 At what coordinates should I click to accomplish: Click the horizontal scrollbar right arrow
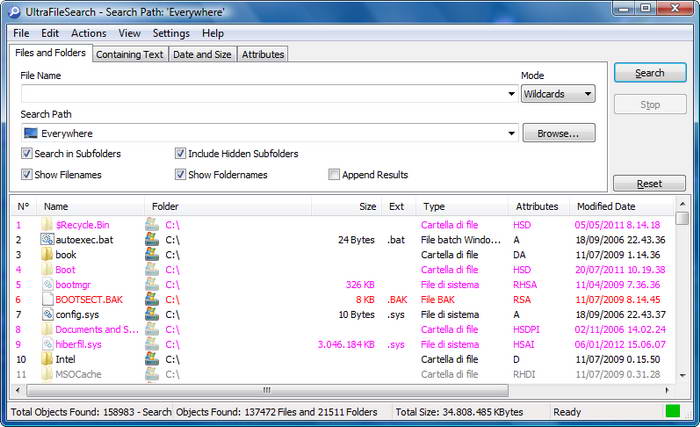coord(667,390)
